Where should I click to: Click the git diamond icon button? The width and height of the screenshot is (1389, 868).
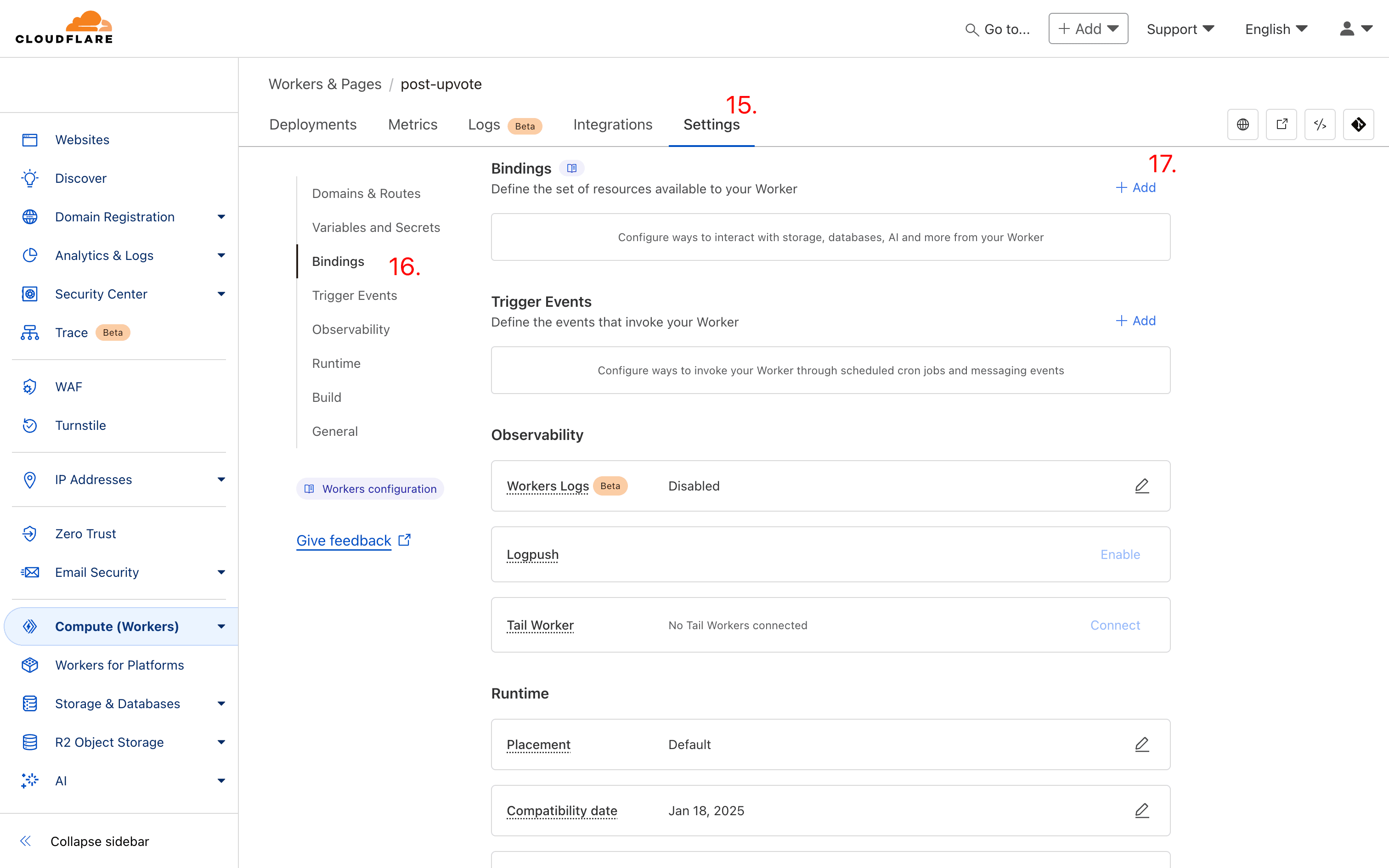(1358, 124)
